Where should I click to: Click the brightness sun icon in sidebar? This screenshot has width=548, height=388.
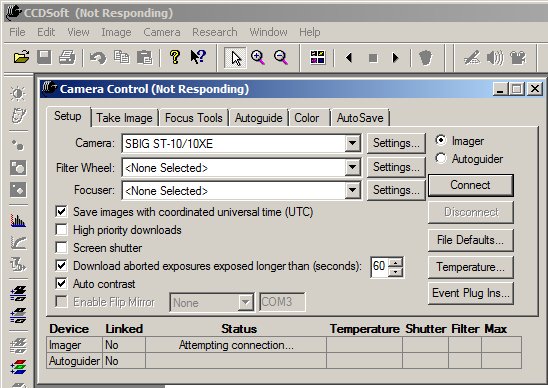coord(18,94)
